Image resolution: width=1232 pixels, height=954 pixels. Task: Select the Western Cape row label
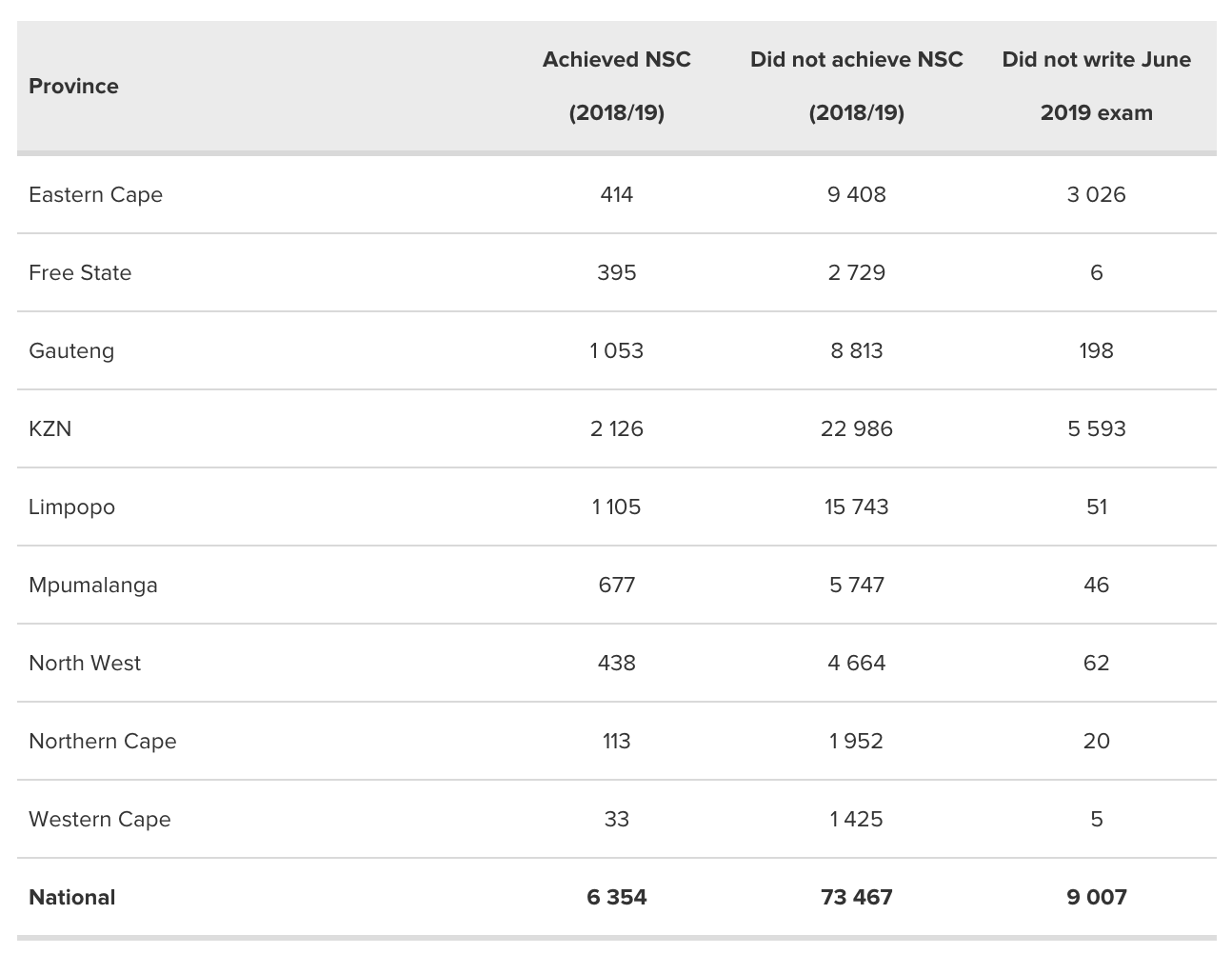click(100, 819)
